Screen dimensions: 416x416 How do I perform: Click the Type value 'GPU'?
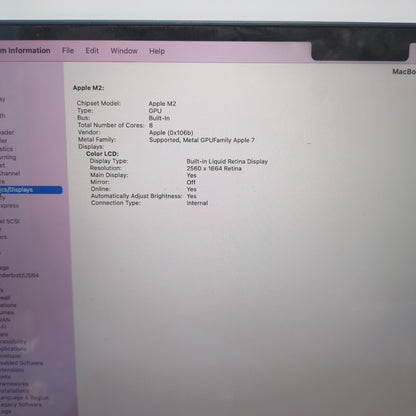pos(155,111)
